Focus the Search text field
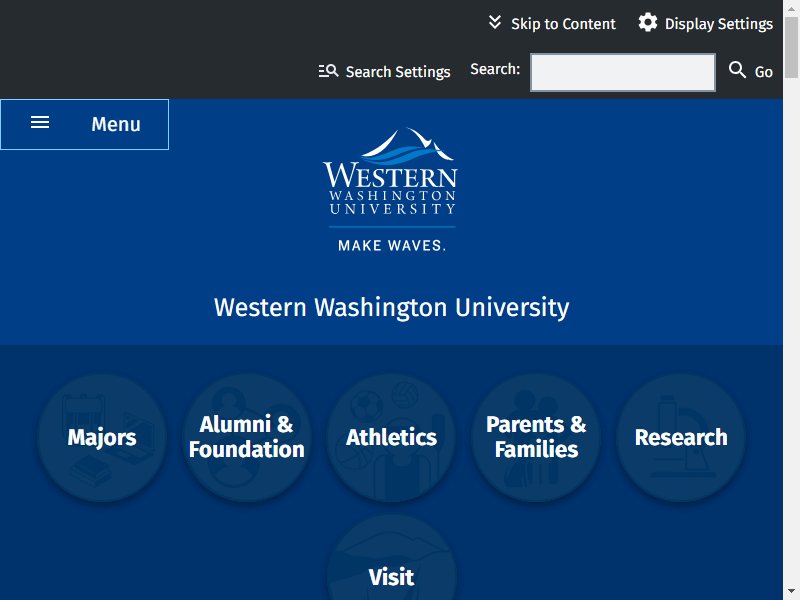The width and height of the screenshot is (800, 600). tap(622, 72)
